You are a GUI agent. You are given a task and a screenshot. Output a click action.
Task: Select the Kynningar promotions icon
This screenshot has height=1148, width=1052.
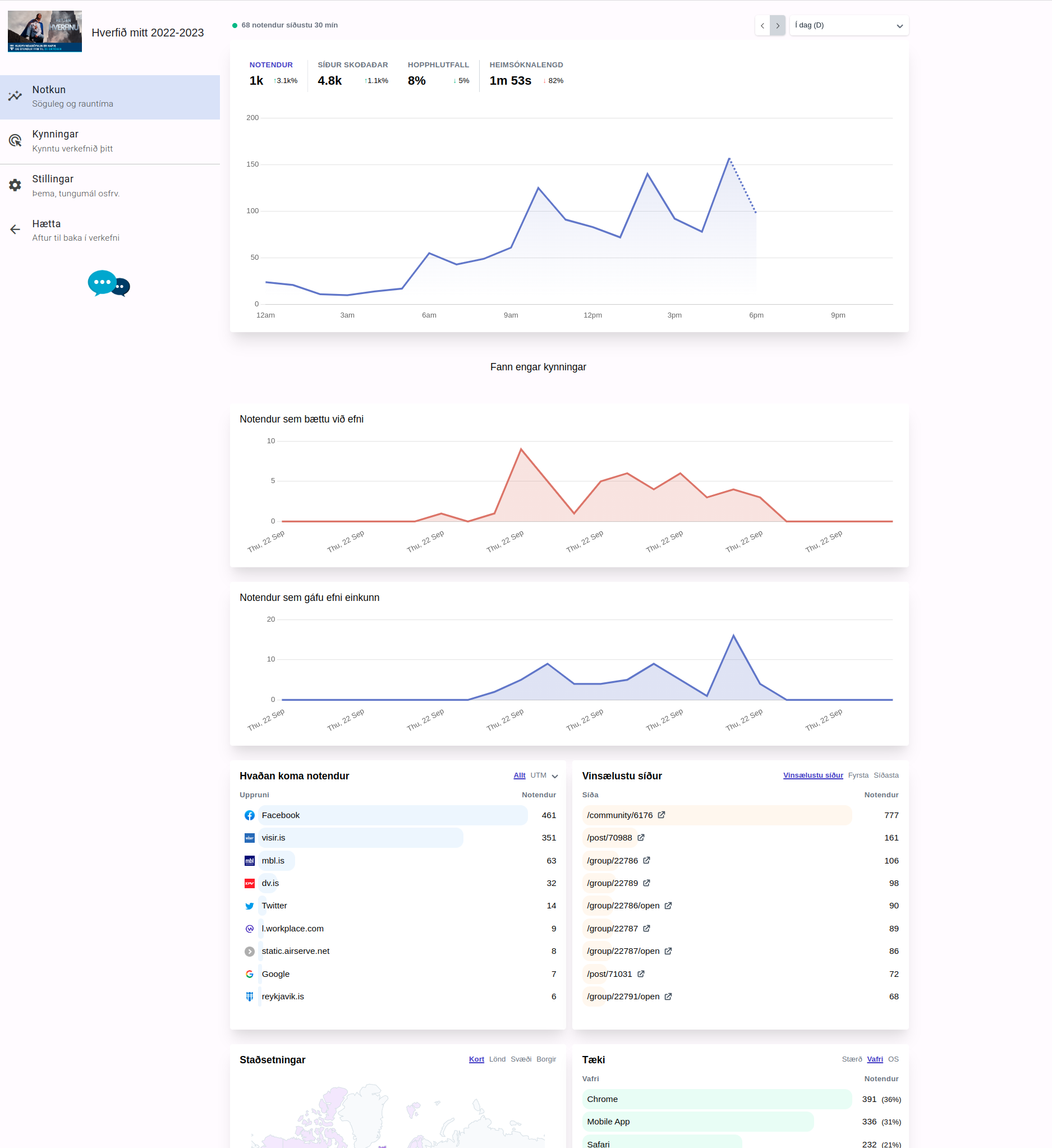(x=15, y=140)
